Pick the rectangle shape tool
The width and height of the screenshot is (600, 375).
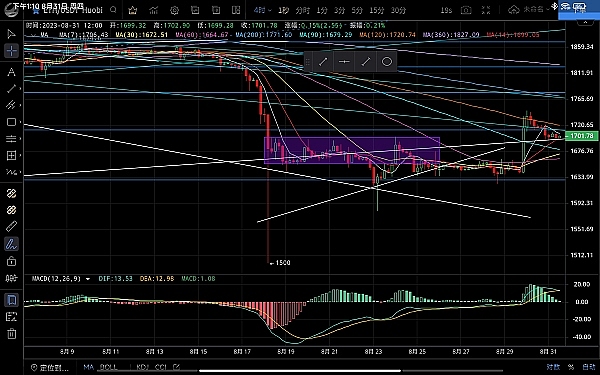coord(11,122)
